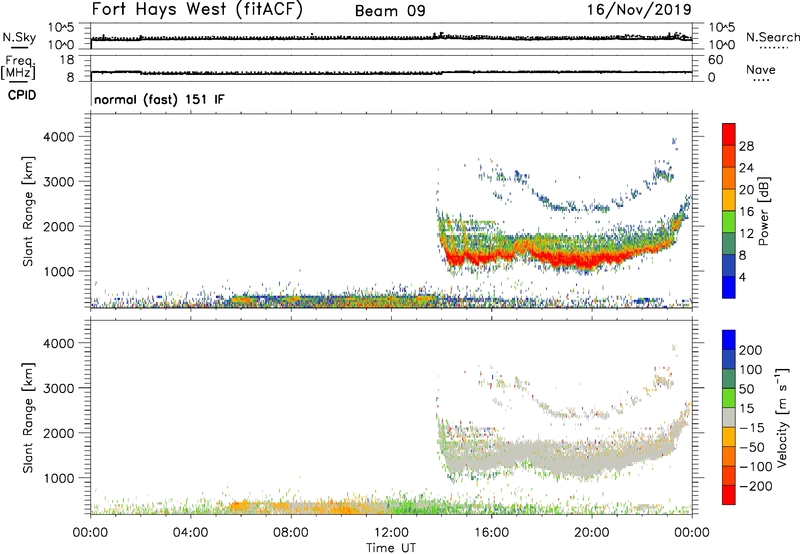Image resolution: width=800 pixels, height=554 pixels.
Task: Click the 'N.Sky' legend label
Action: [19, 37]
